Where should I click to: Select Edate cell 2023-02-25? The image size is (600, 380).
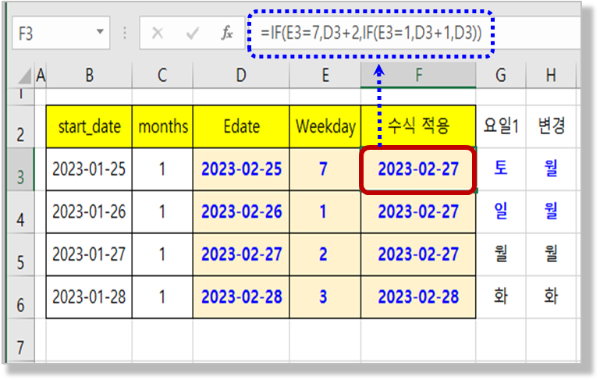coord(241,169)
